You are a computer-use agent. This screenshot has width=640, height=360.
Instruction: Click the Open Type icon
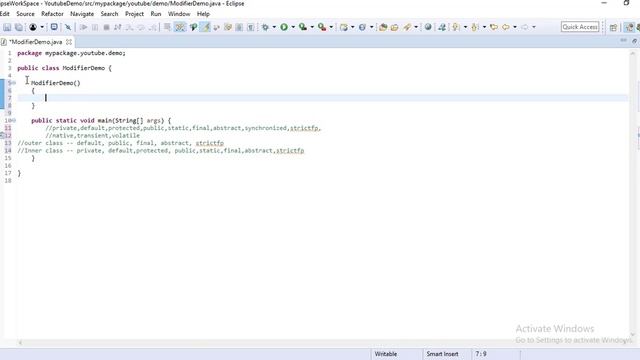pyautogui.click(x=383, y=27)
